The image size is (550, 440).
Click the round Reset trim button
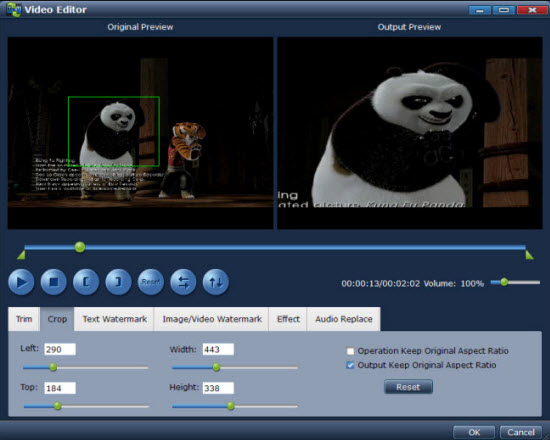click(x=151, y=282)
